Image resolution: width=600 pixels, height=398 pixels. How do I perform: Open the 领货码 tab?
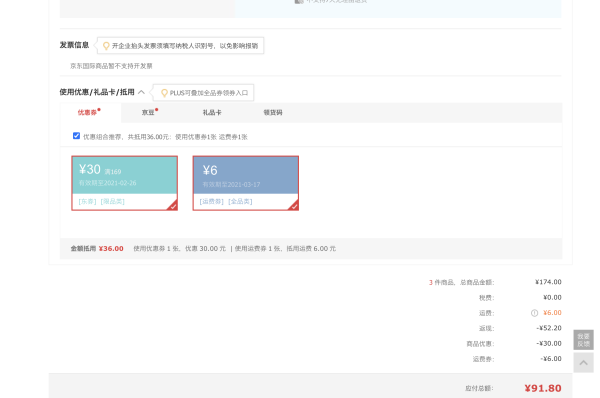(x=273, y=113)
